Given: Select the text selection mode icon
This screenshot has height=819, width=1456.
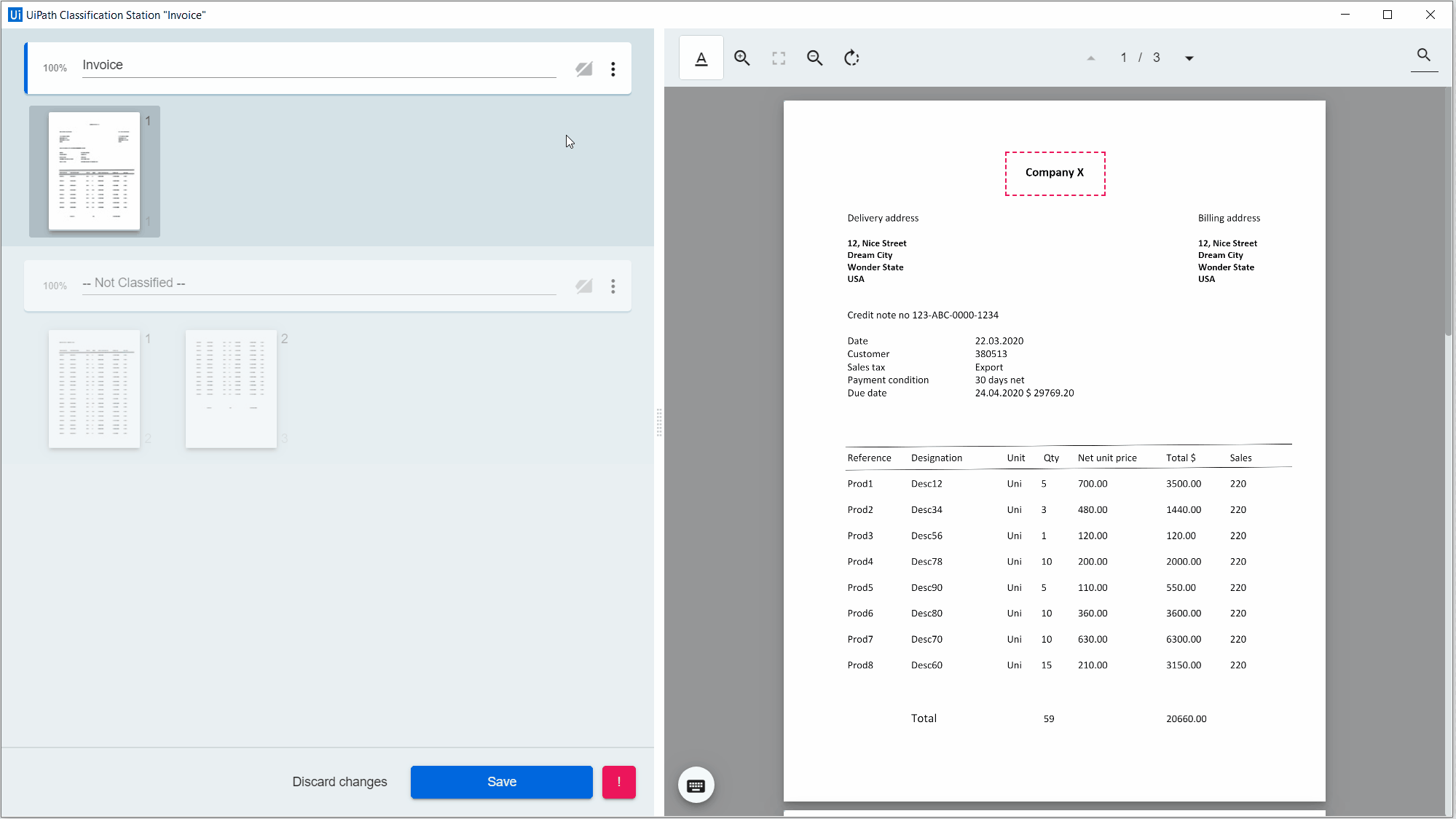Looking at the screenshot, I should pos(701,58).
